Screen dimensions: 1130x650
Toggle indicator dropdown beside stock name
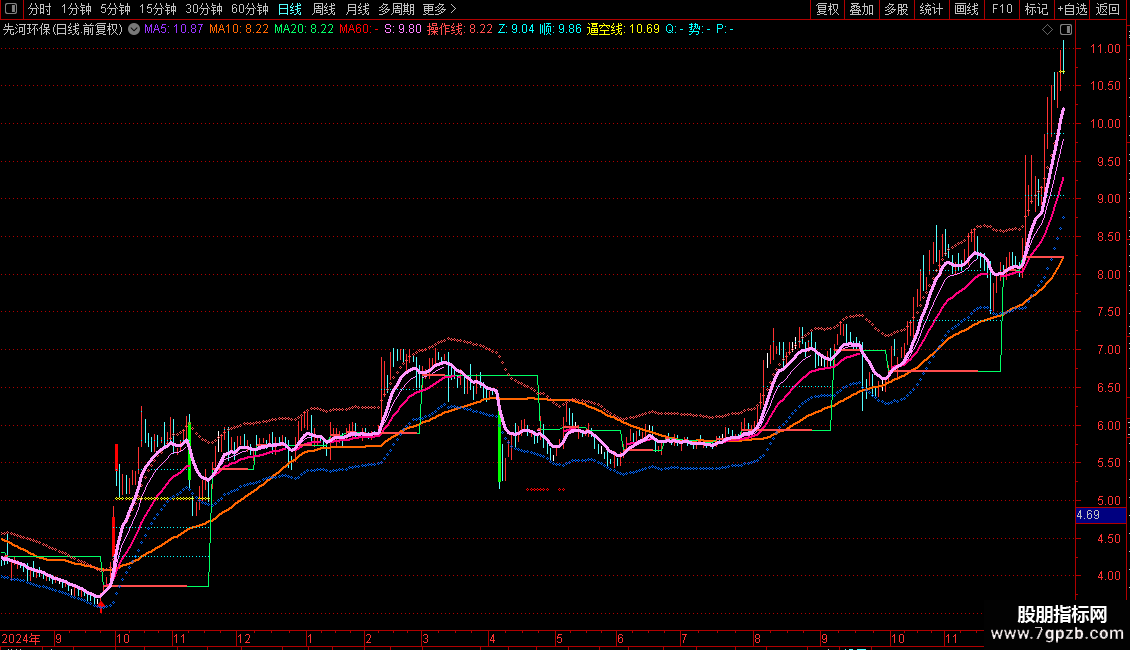click(x=134, y=30)
